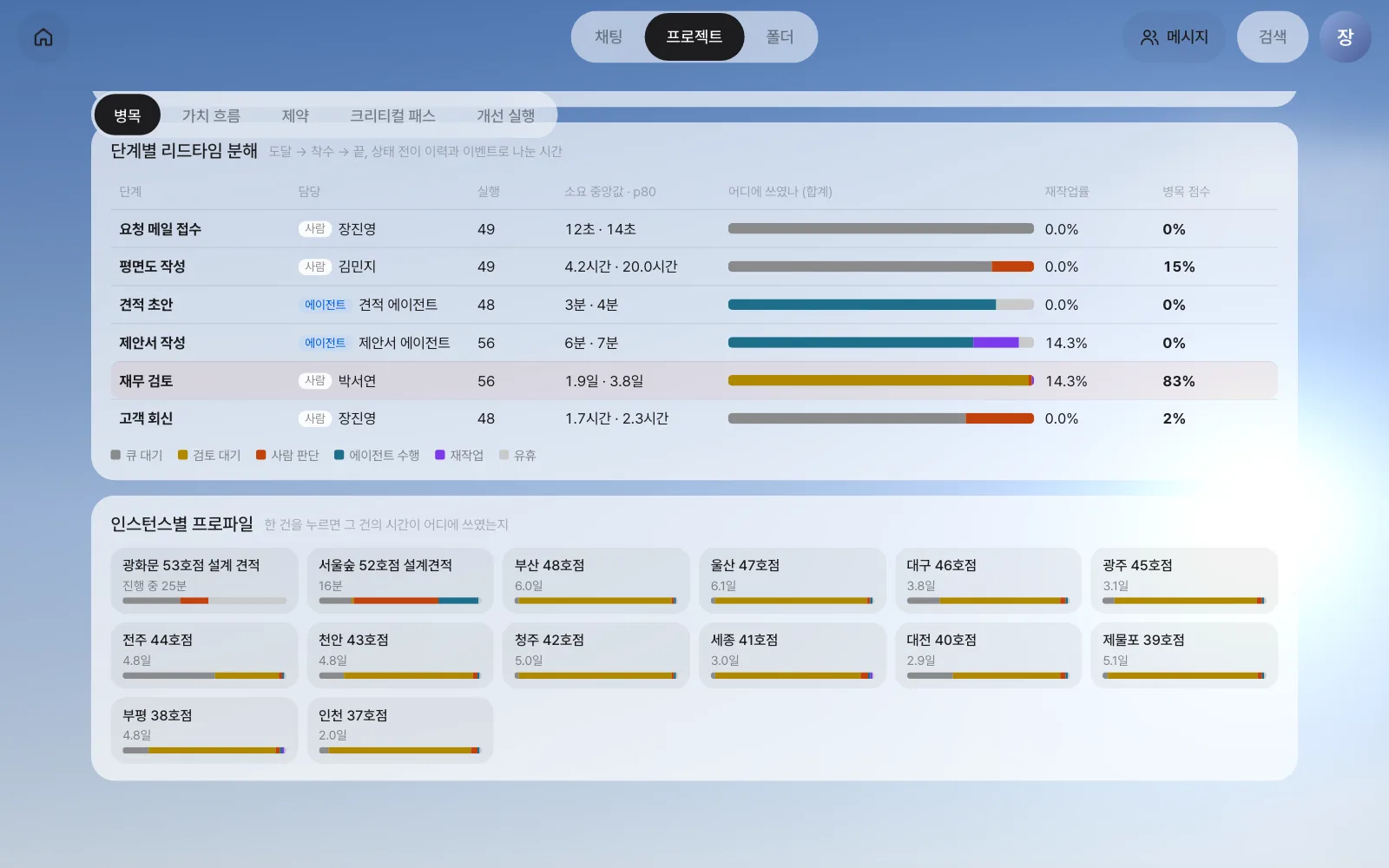Image resolution: width=1389 pixels, height=868 pixels.
Task: Select the 재무 검토 stage row
Action: tap(694, 381)
